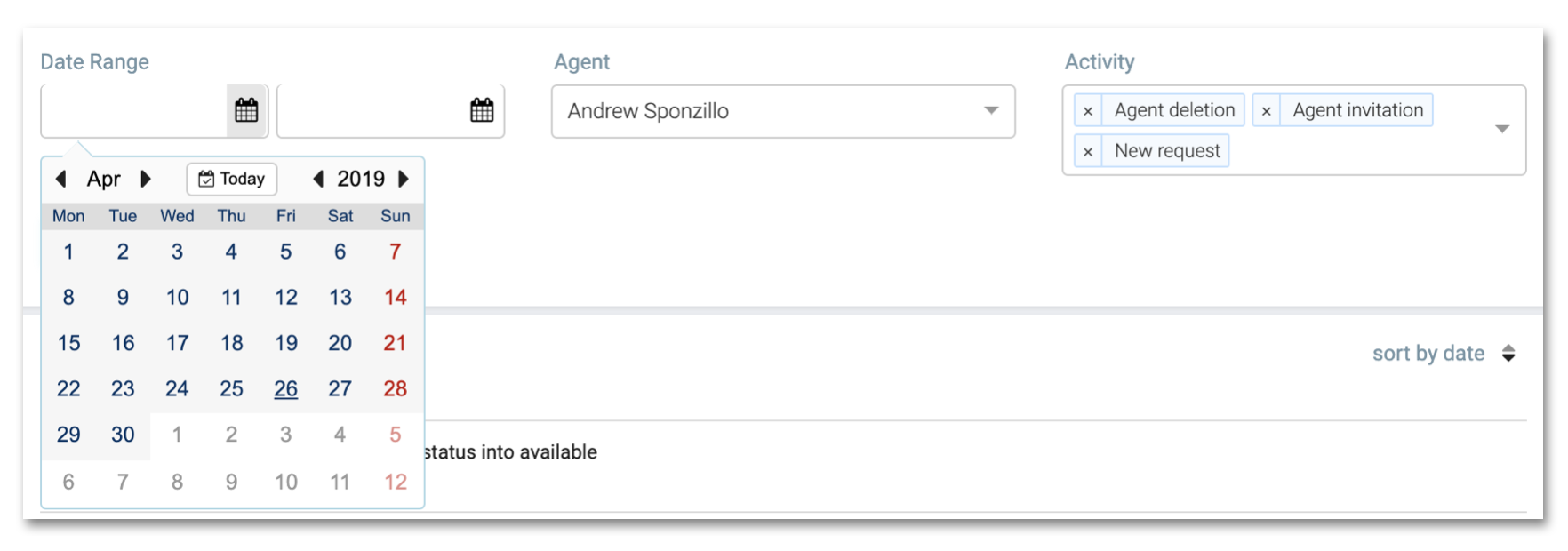Open the year navigation to 2018
This screenshot has height=551, width=1568.
click(317, 179)
